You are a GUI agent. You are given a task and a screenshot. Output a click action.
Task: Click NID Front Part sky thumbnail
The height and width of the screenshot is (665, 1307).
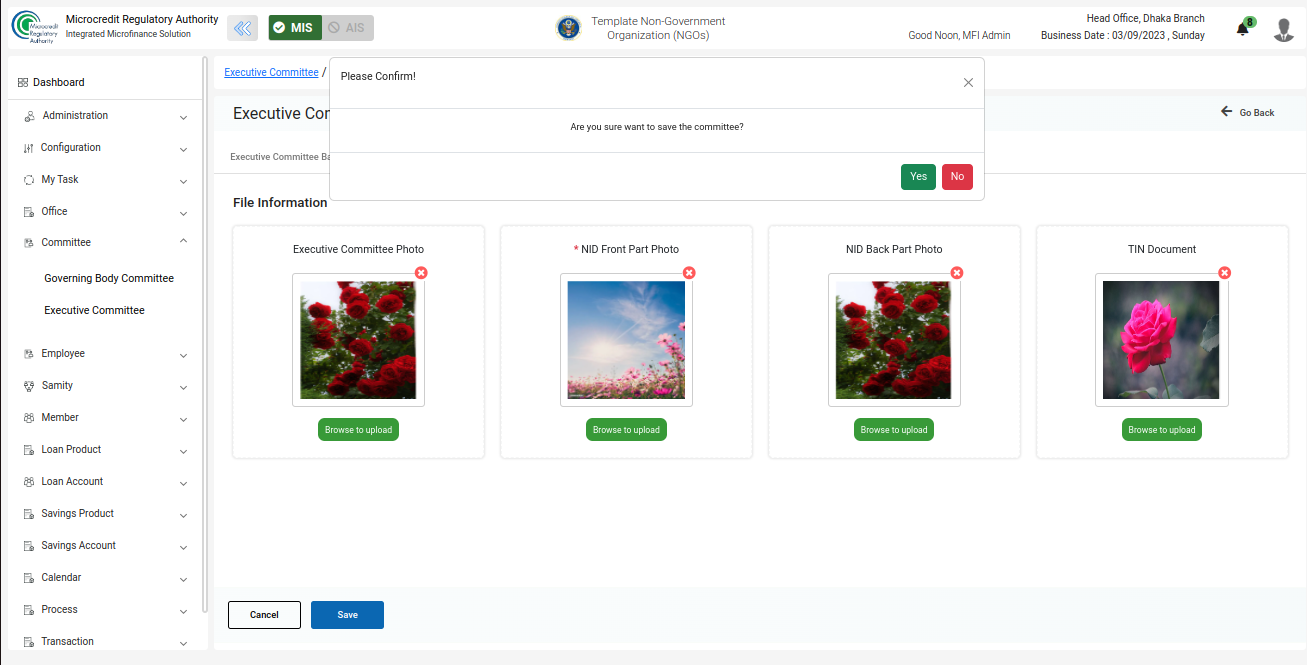tap(626, 340)
